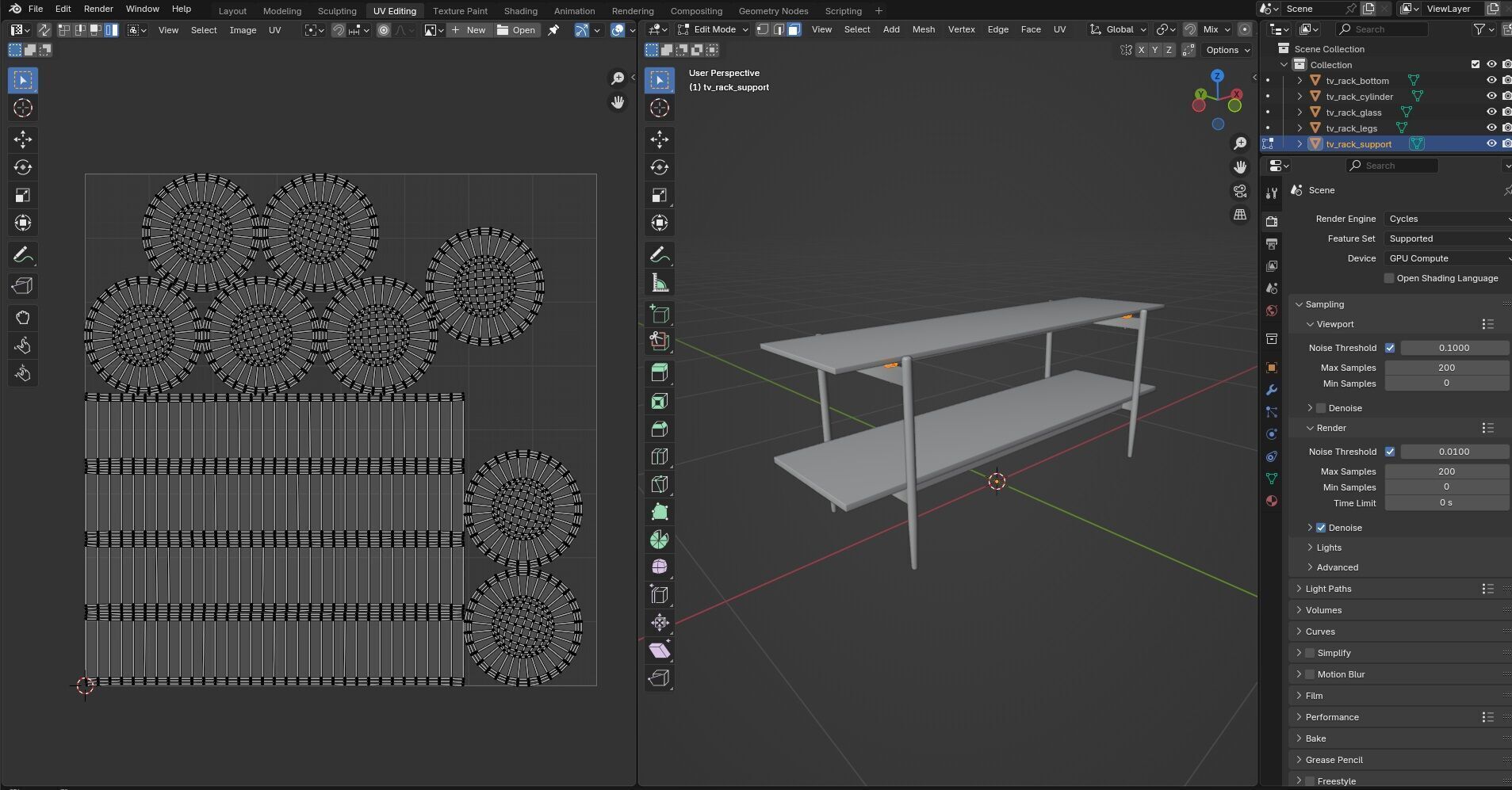1512x790 pixels.
Task: Select the Rip Region tool in the UV editor
Action: point(23,286)
